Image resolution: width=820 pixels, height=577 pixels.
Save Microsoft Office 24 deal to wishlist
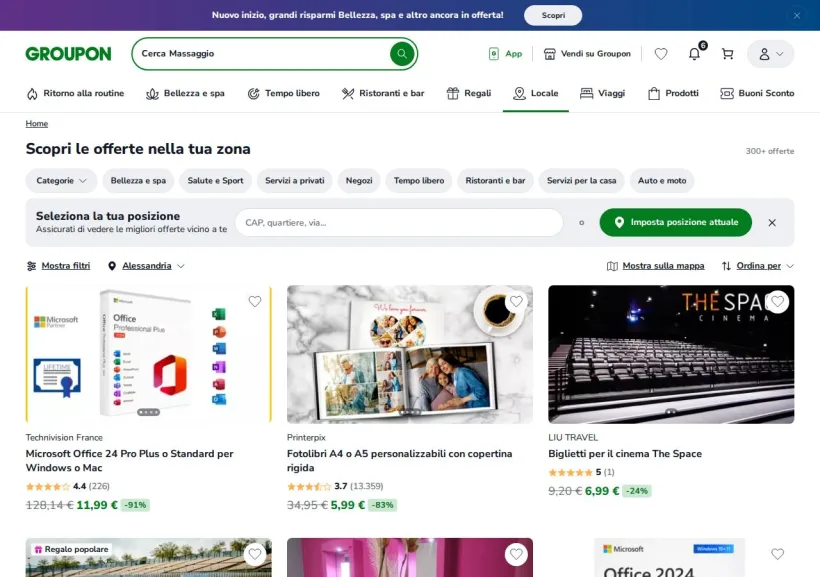[255, 301]
